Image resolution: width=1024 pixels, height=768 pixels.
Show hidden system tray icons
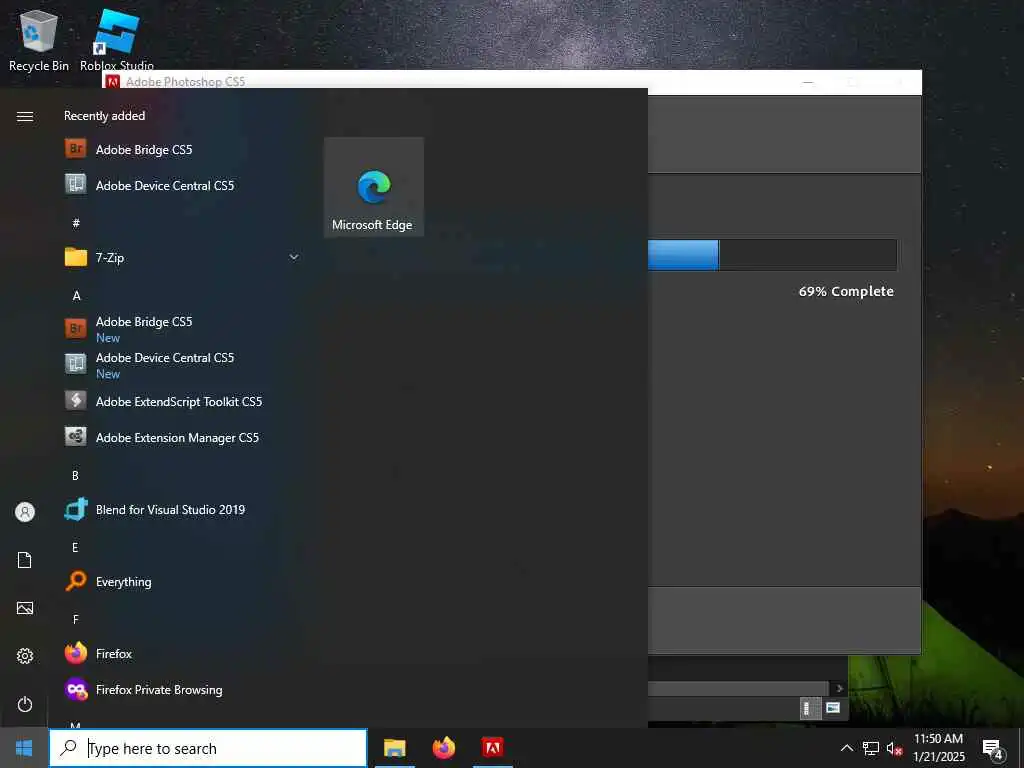pyautogui.click(x=846, y=748)
